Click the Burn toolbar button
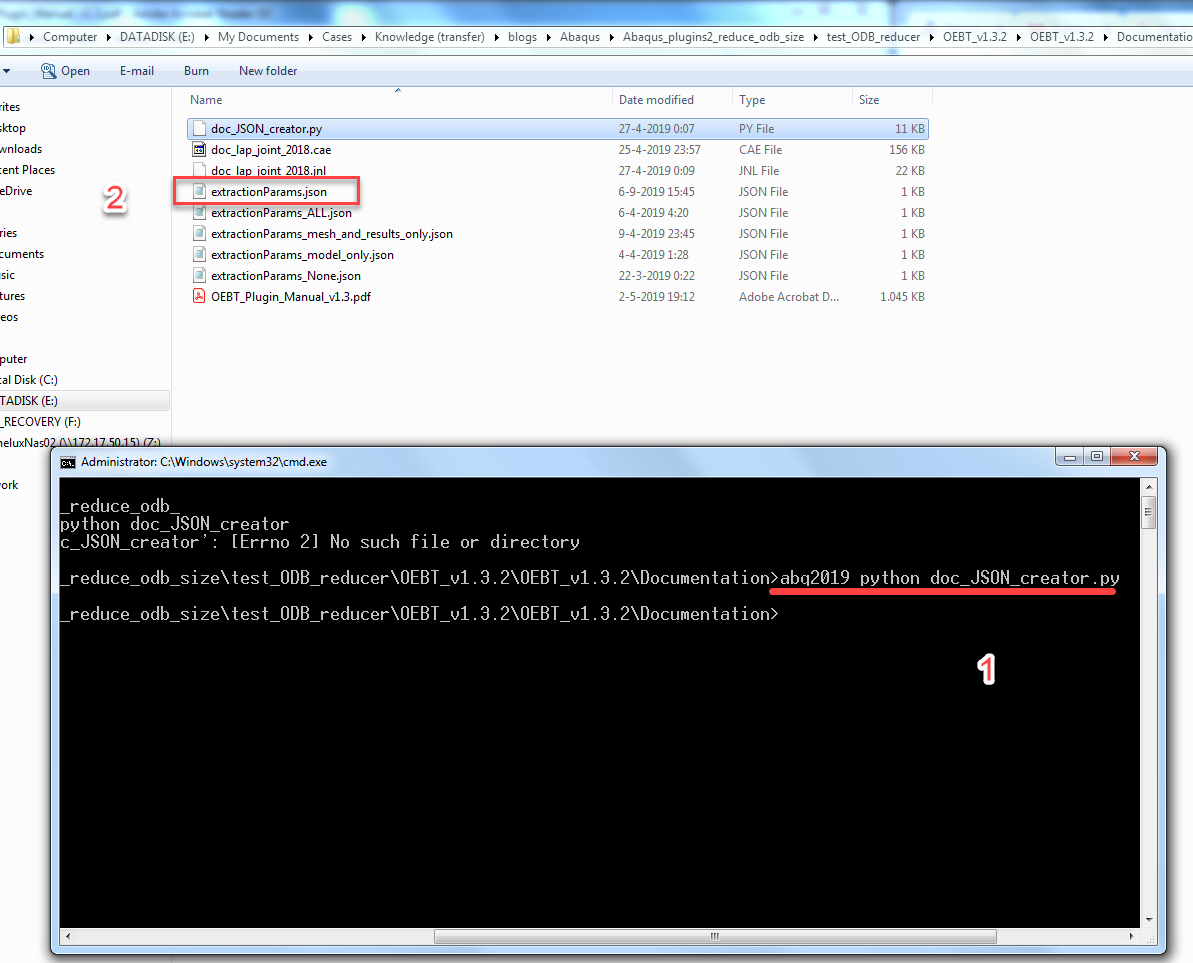Image resolution: width=1193 pixels, height=963 pixels. tap(195, 70)
